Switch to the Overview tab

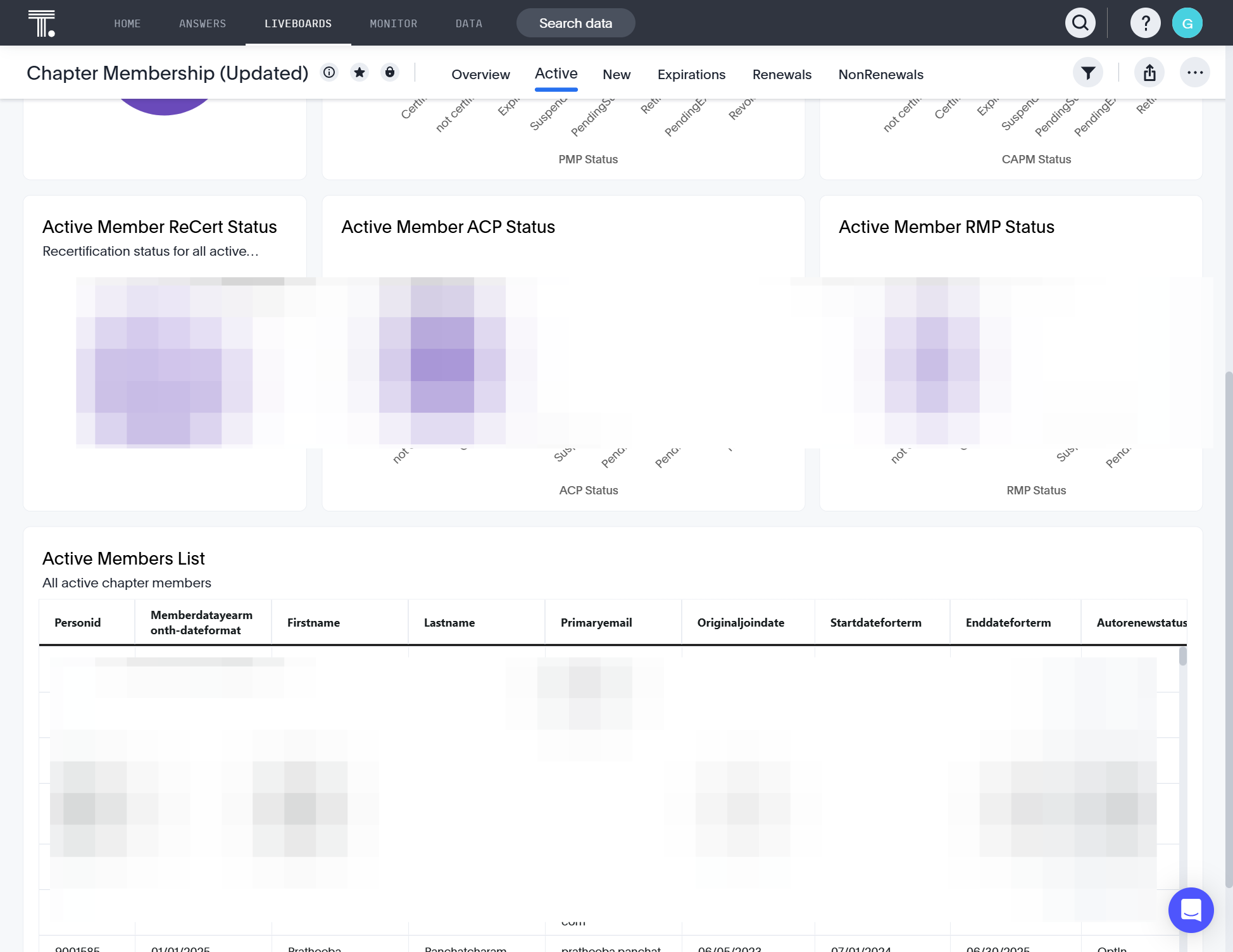(481, 75)
